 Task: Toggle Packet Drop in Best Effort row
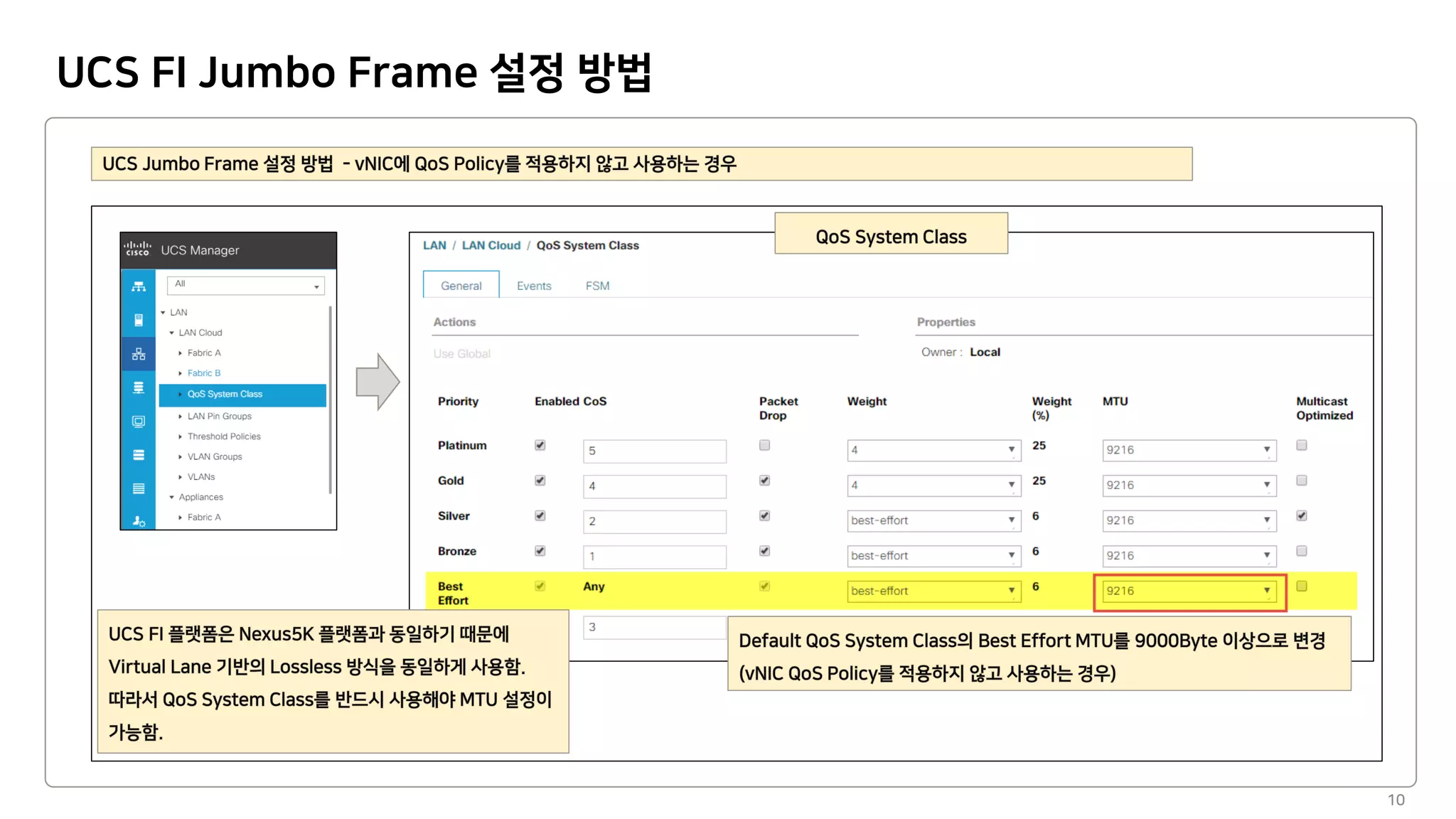click(765, 586)
